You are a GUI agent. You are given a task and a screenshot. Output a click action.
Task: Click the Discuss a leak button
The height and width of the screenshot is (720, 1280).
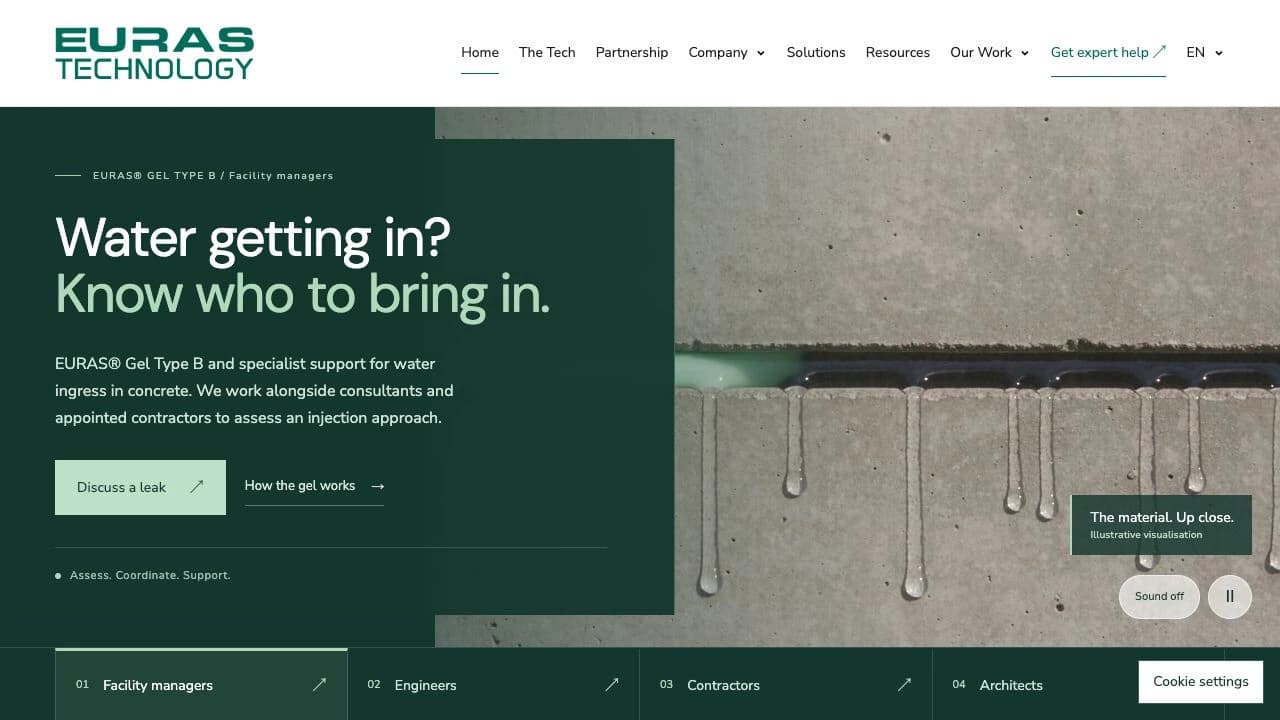140,487
